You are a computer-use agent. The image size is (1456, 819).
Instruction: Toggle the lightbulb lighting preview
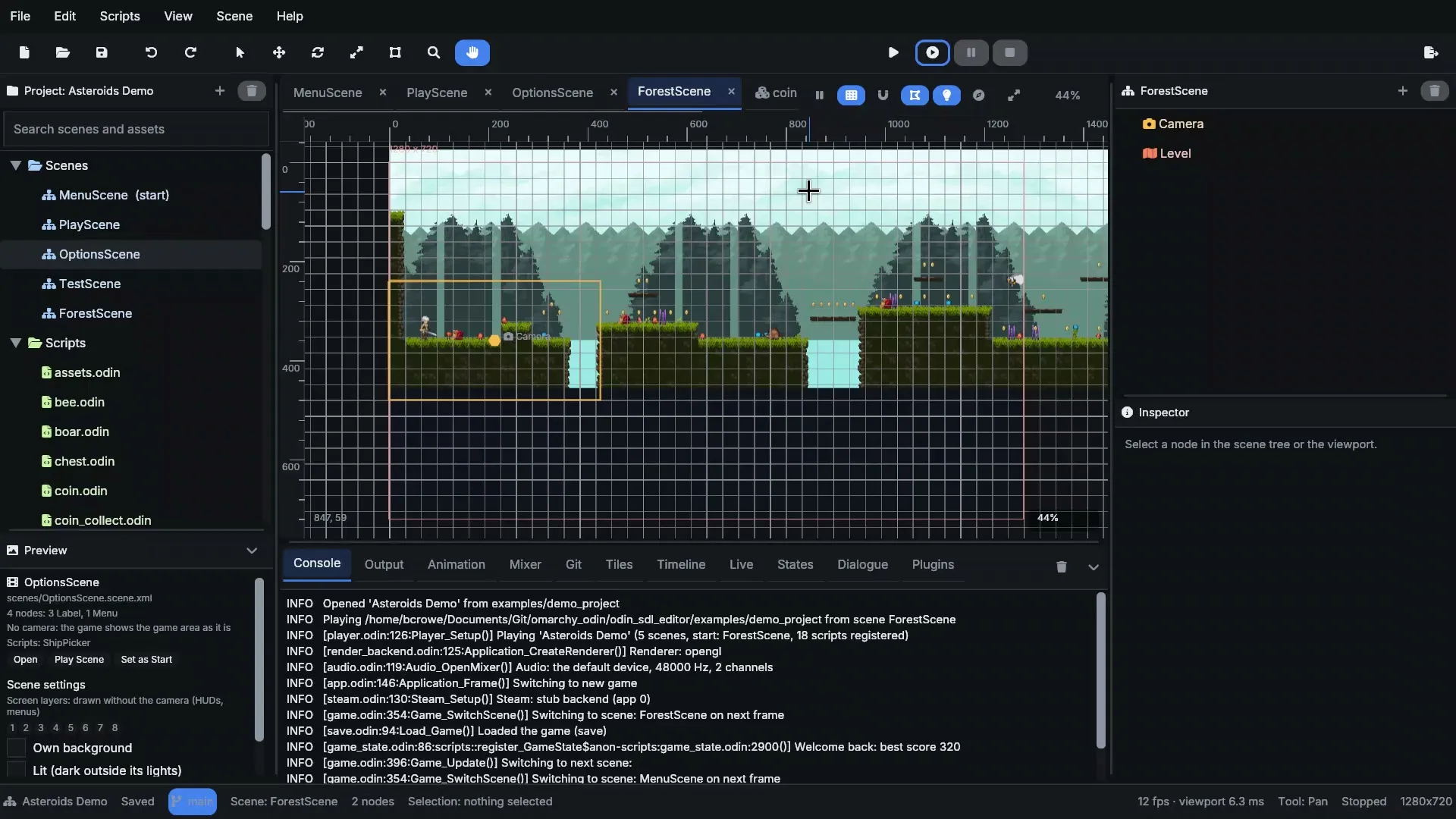pyautogui.click(x=946, y=95)
